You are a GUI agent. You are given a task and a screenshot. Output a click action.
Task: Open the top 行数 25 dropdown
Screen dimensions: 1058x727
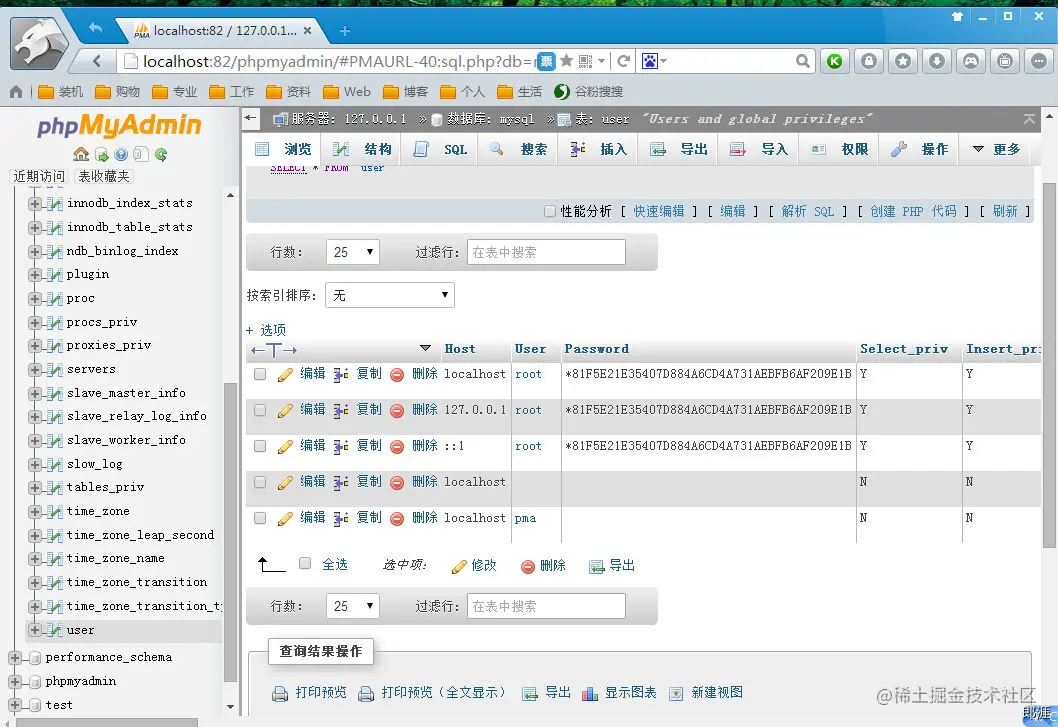[352, 252]
